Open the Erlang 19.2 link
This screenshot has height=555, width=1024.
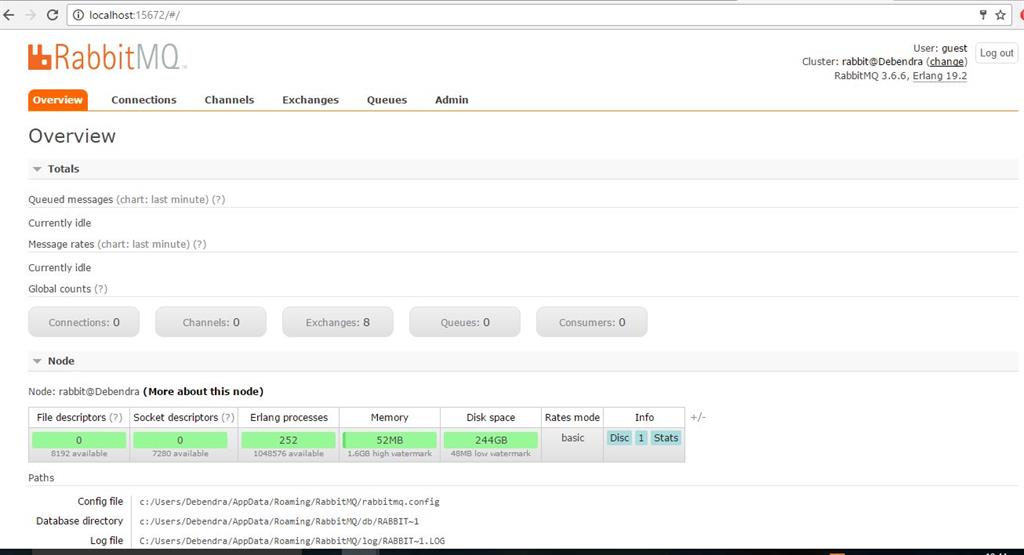click(940, 76)
